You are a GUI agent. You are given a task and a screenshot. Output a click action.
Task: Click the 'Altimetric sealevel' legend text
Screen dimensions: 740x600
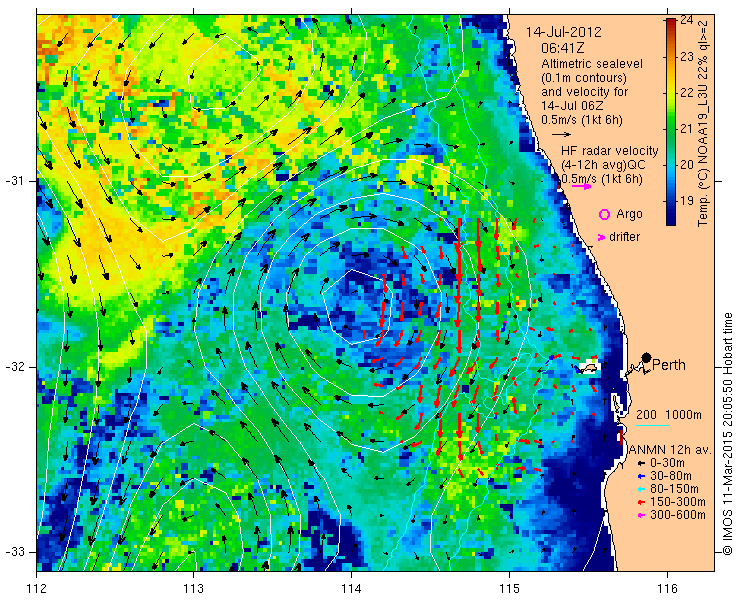click(592, 63)
